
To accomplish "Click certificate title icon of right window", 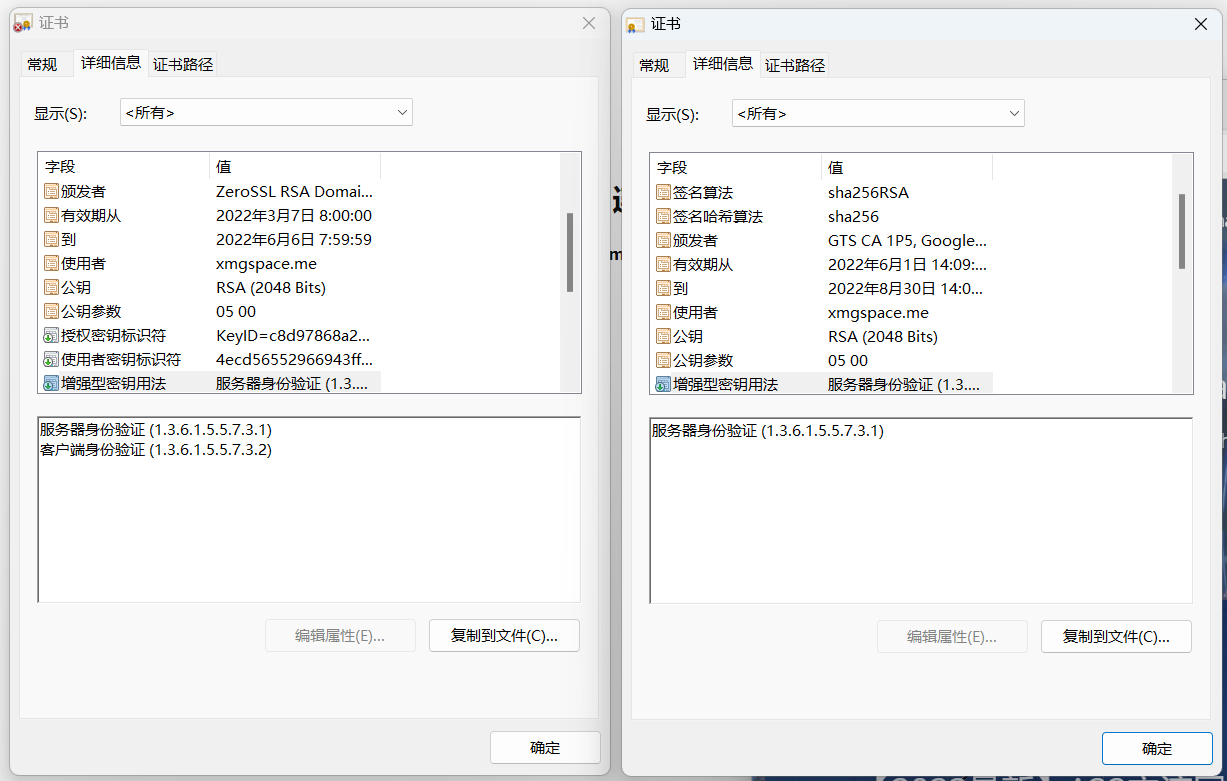I will [x=635, y=24].
